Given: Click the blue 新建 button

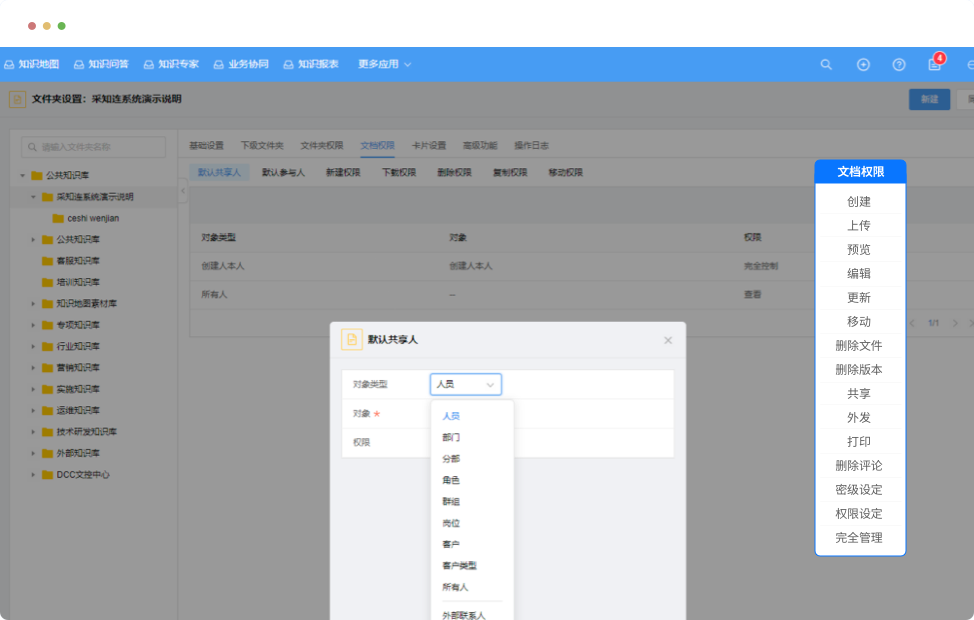Looking at the screenshot, I should 929,99.
